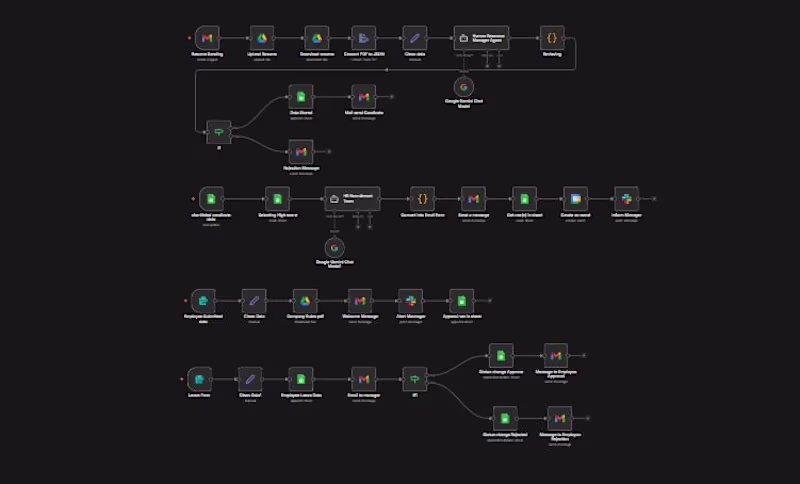Viewport: 800px width, 484px height.
Task: Open the Welcome Message Gmail node
Action: pyautogui.click(x=360, y=301)
